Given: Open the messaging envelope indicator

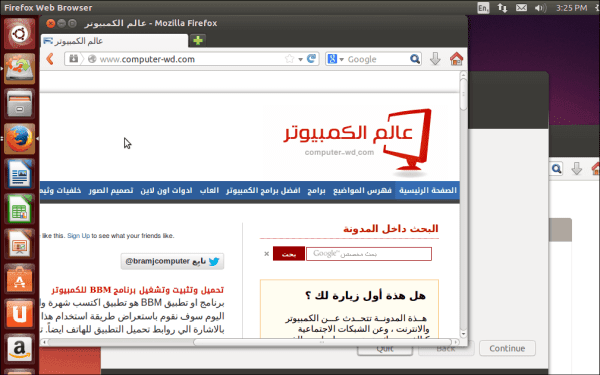Looking at the screenshot, I should 521,8.
